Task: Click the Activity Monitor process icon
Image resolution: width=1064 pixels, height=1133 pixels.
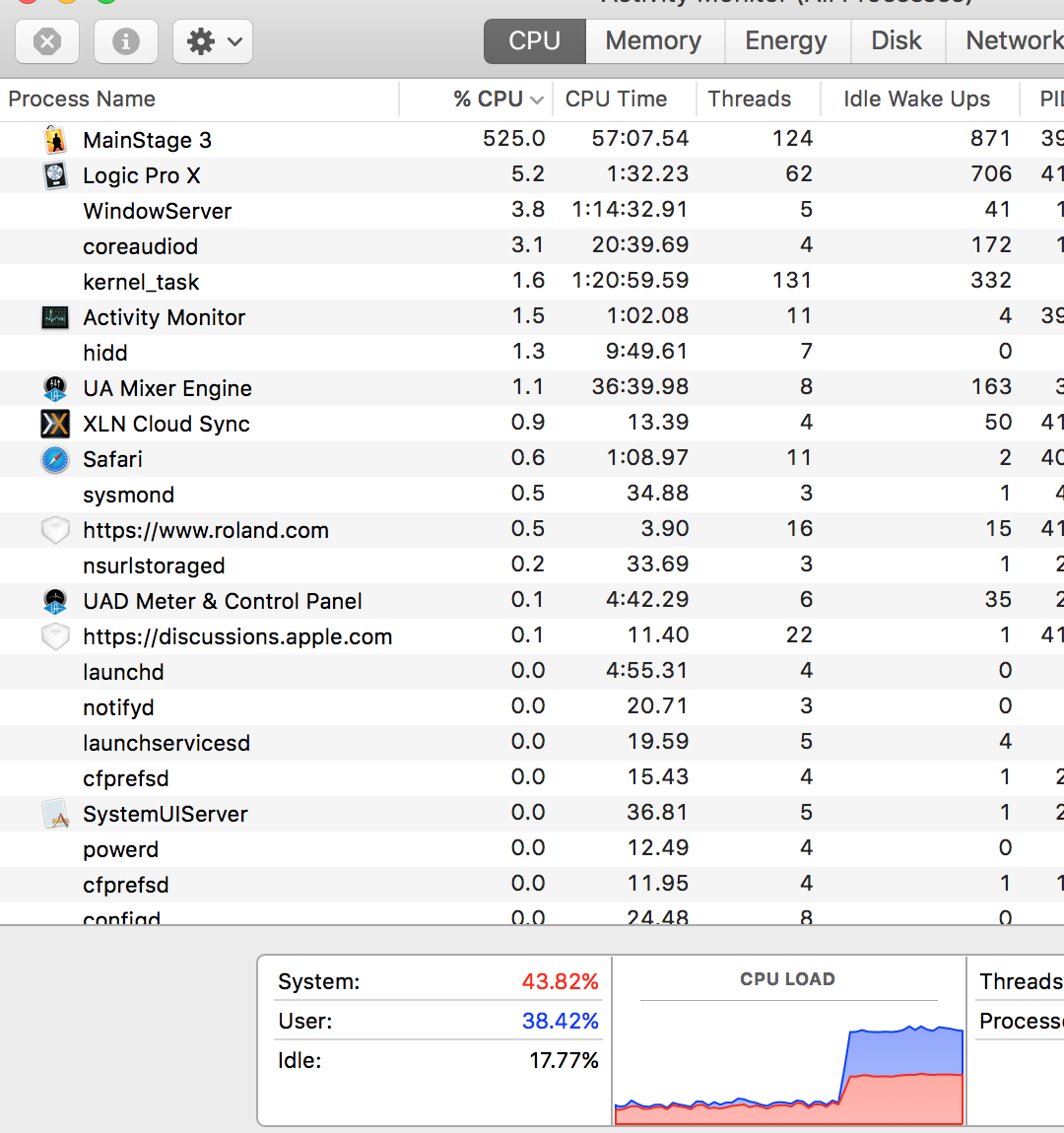Action: (x=54, y=316)
